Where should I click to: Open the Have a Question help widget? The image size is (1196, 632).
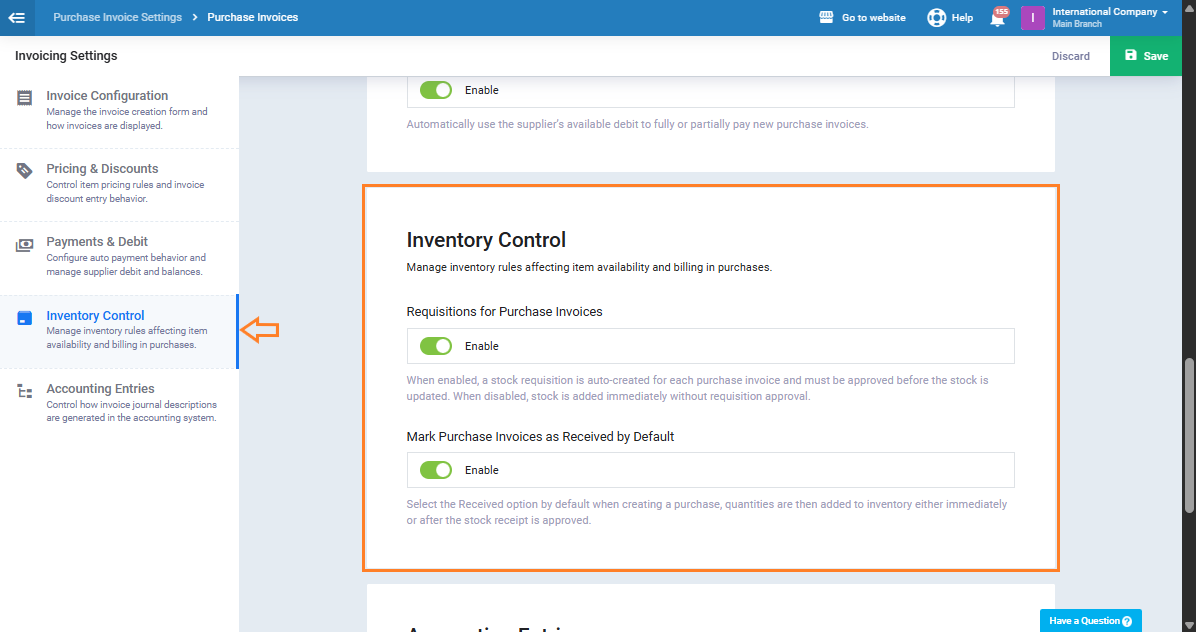pos(1090,620)
